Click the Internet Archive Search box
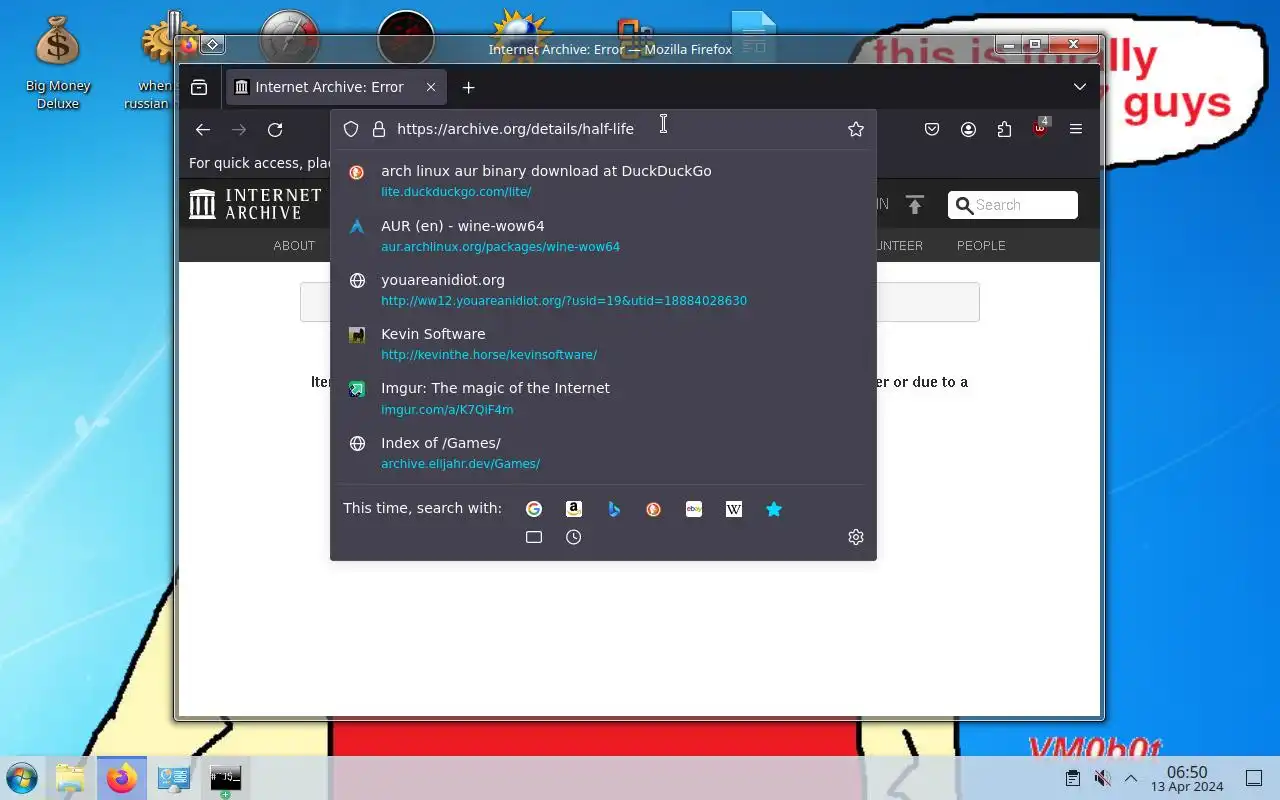This screenshot has height=800, width=1280. 1013,205
